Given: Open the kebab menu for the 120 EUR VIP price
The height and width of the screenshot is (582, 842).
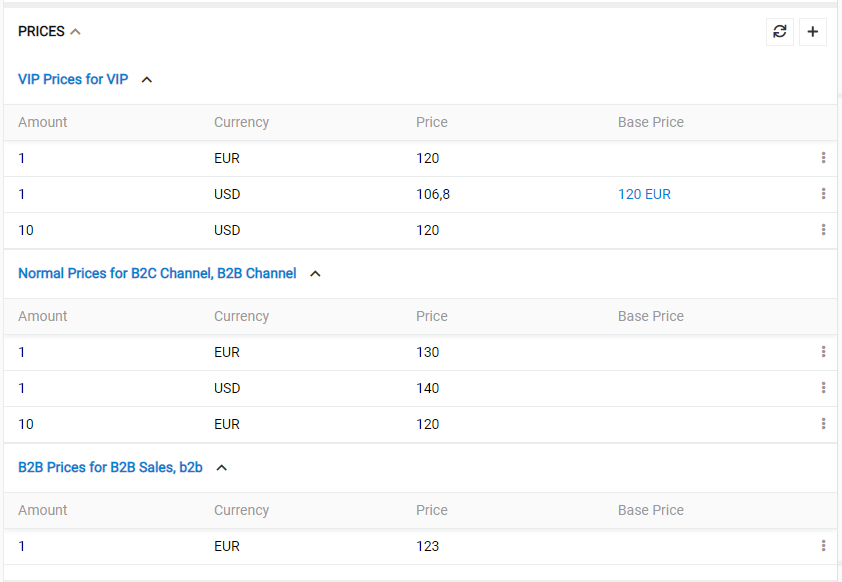Looking at the screenshot, I should pos(823,158).
